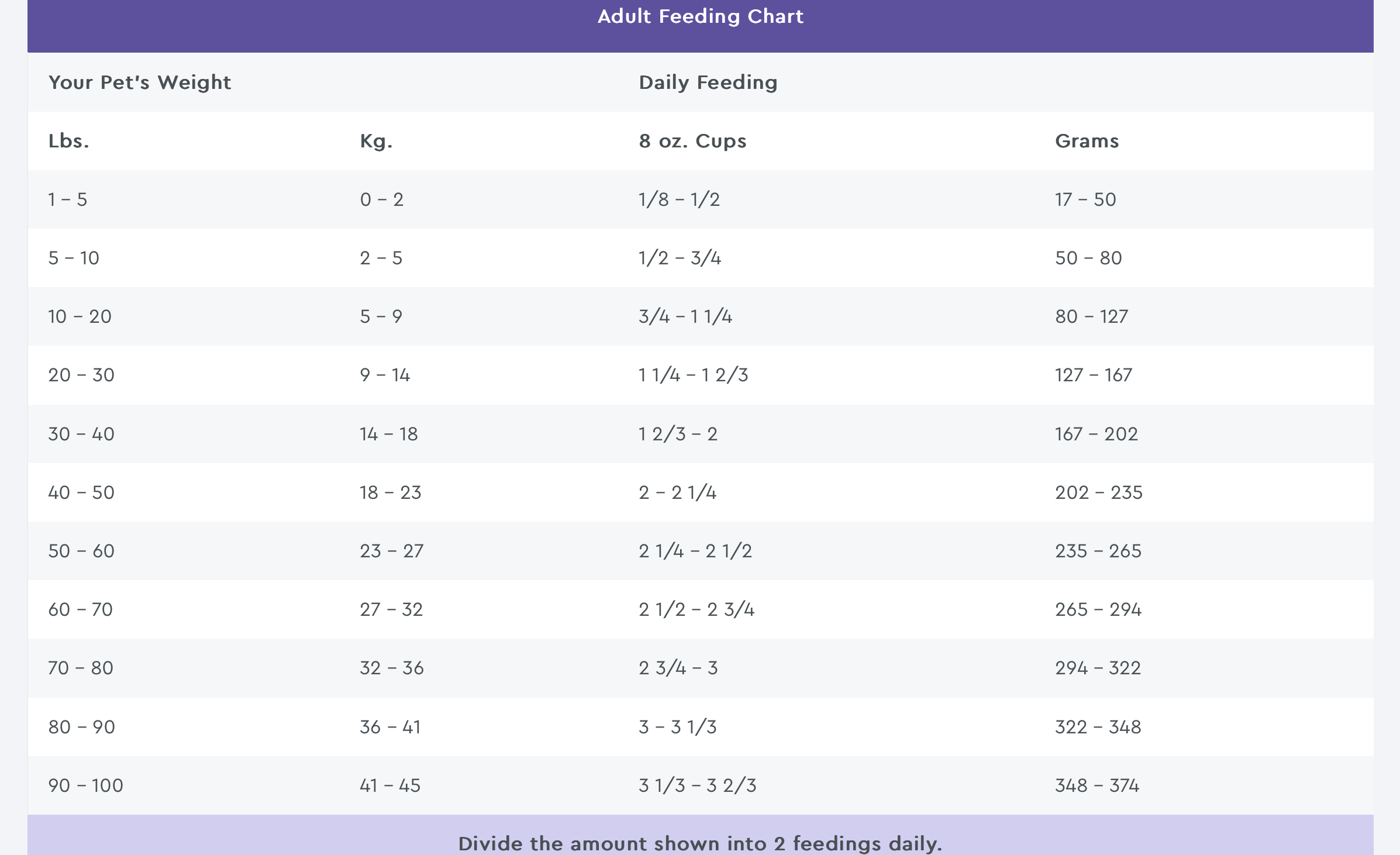Select the '2 – 2 1/4' cups cell

pyautogui.click(x=677, y=492)
